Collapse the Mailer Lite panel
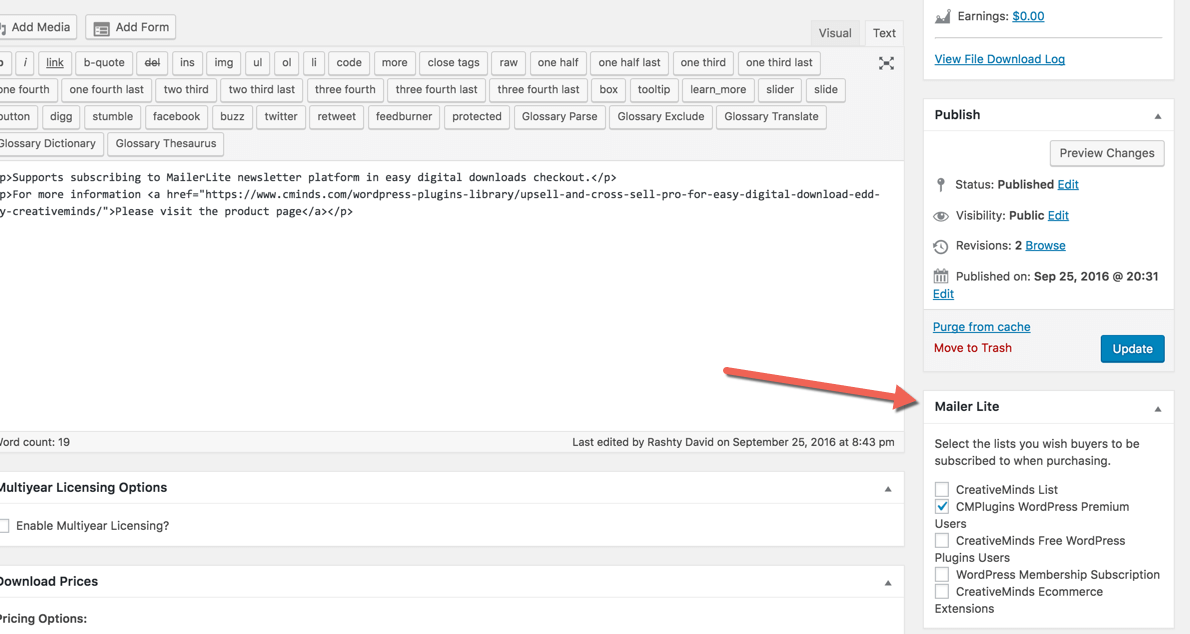The height and width of the screenshot is (634, 1190). point(1157,408)
